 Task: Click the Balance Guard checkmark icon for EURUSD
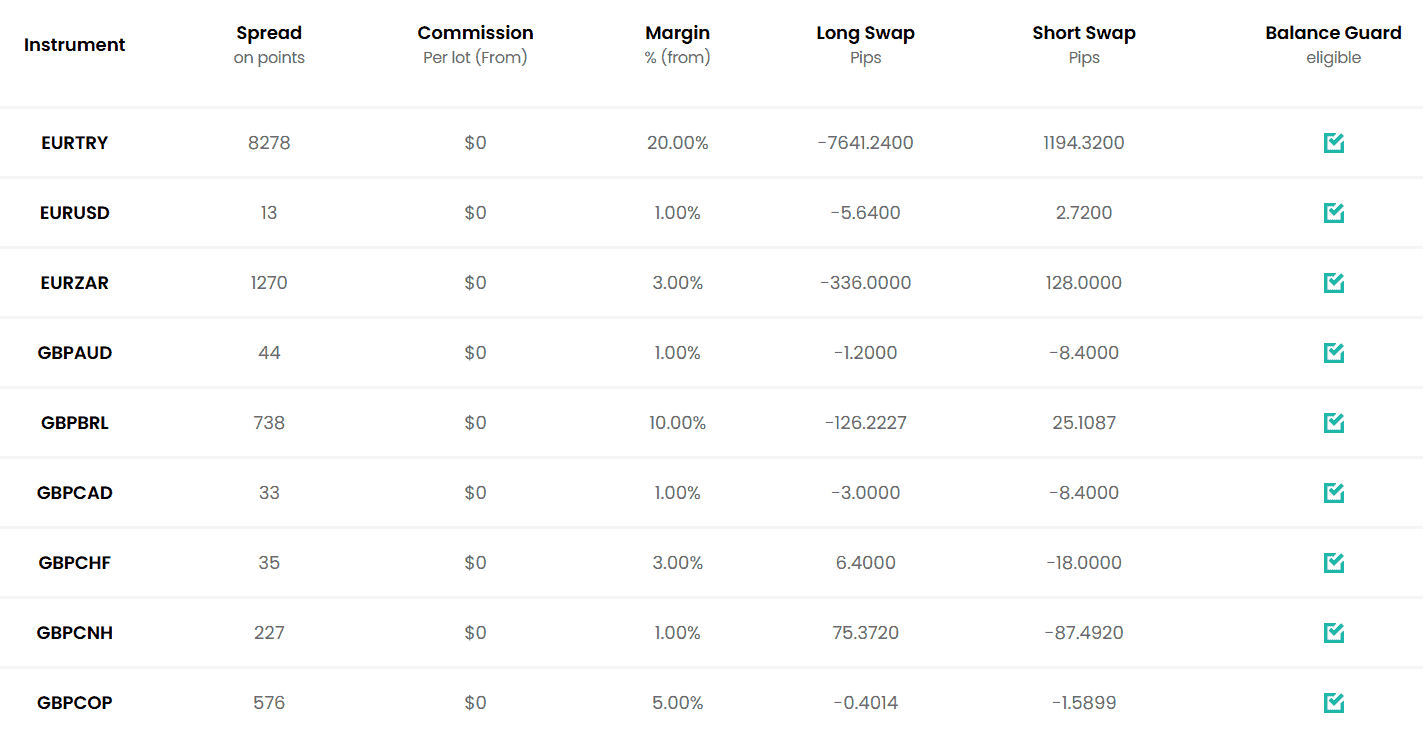click(1333, 212)
